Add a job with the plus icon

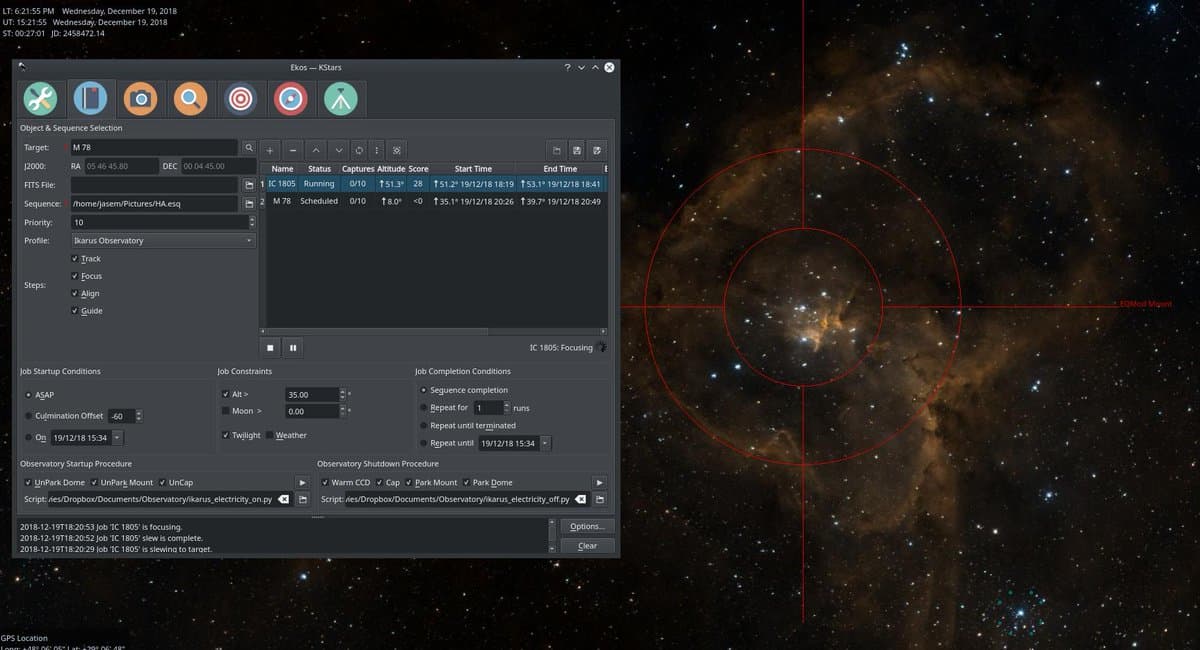click(x=269, y=149)
